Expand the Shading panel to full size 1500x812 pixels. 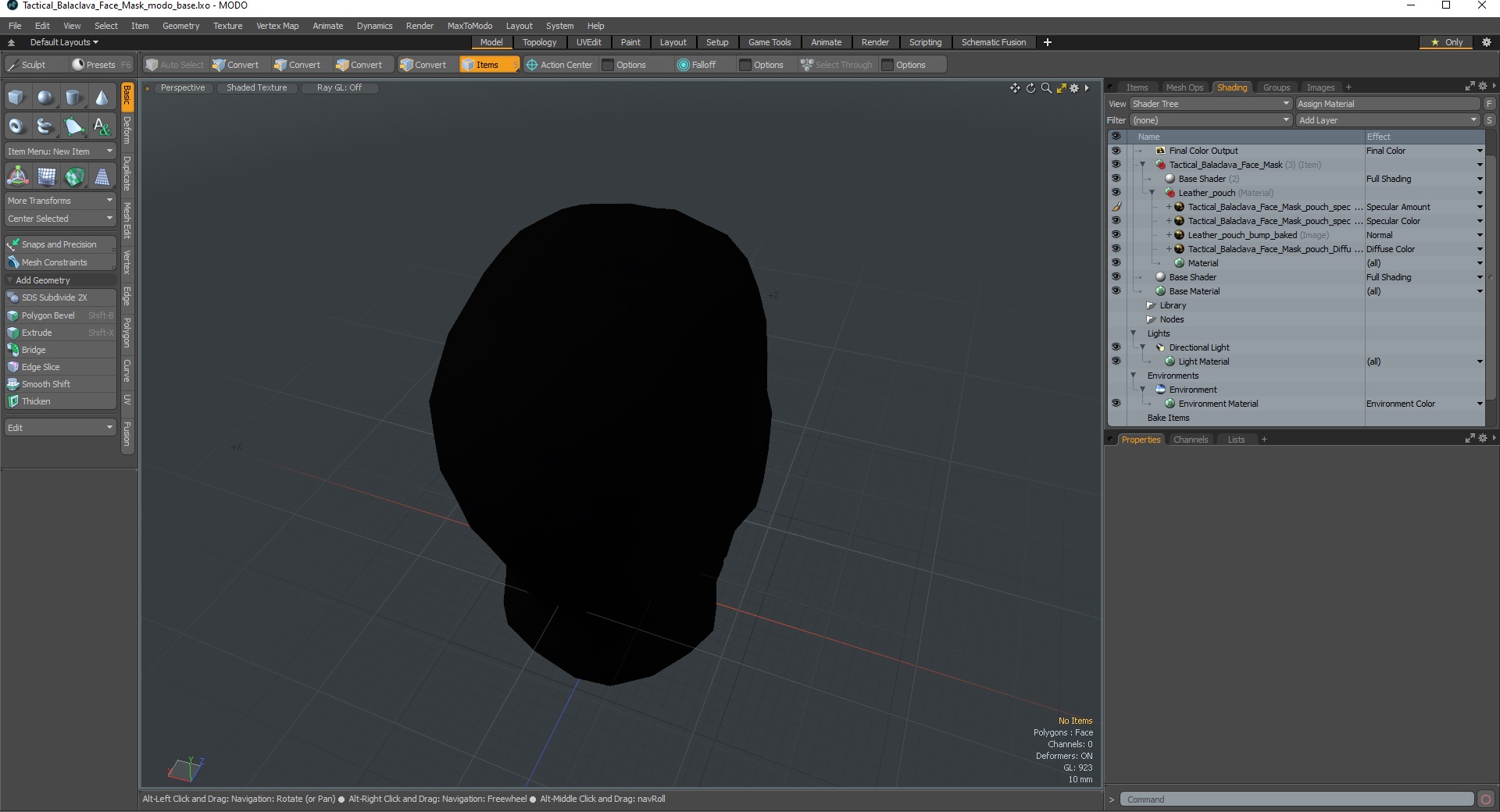(1470, 87)
